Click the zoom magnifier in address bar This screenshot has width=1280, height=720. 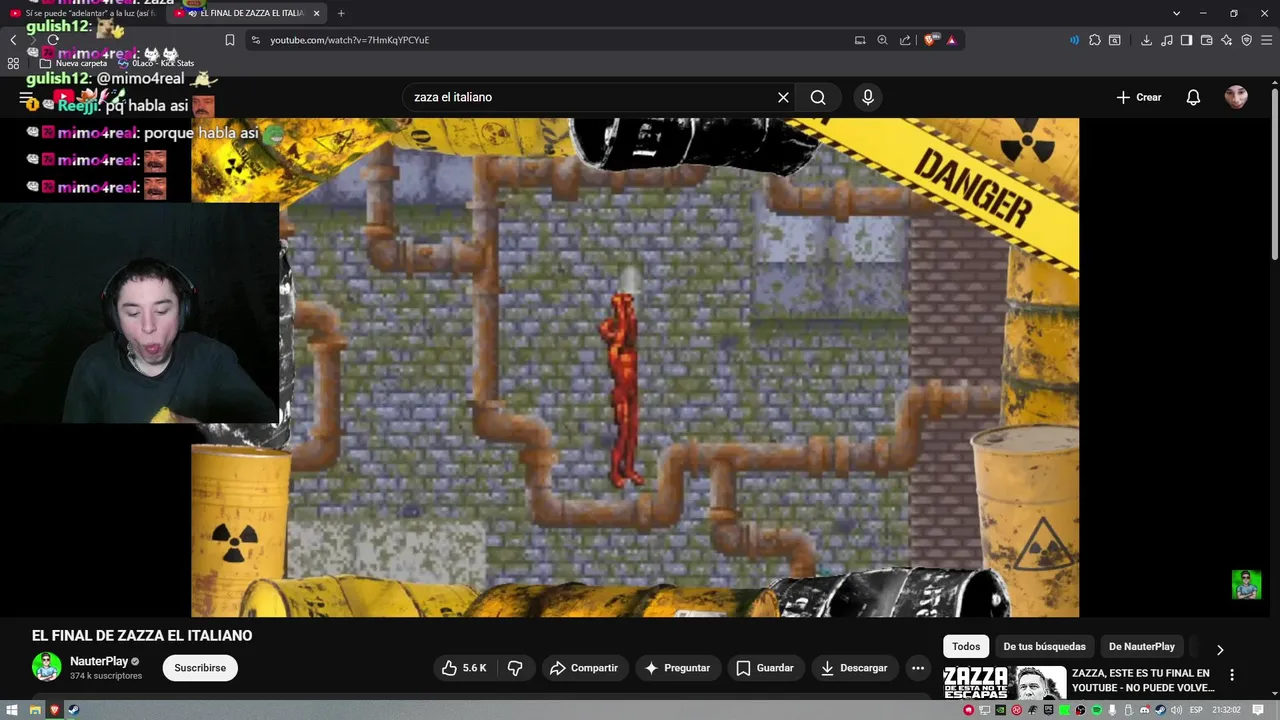coord(882,40)
